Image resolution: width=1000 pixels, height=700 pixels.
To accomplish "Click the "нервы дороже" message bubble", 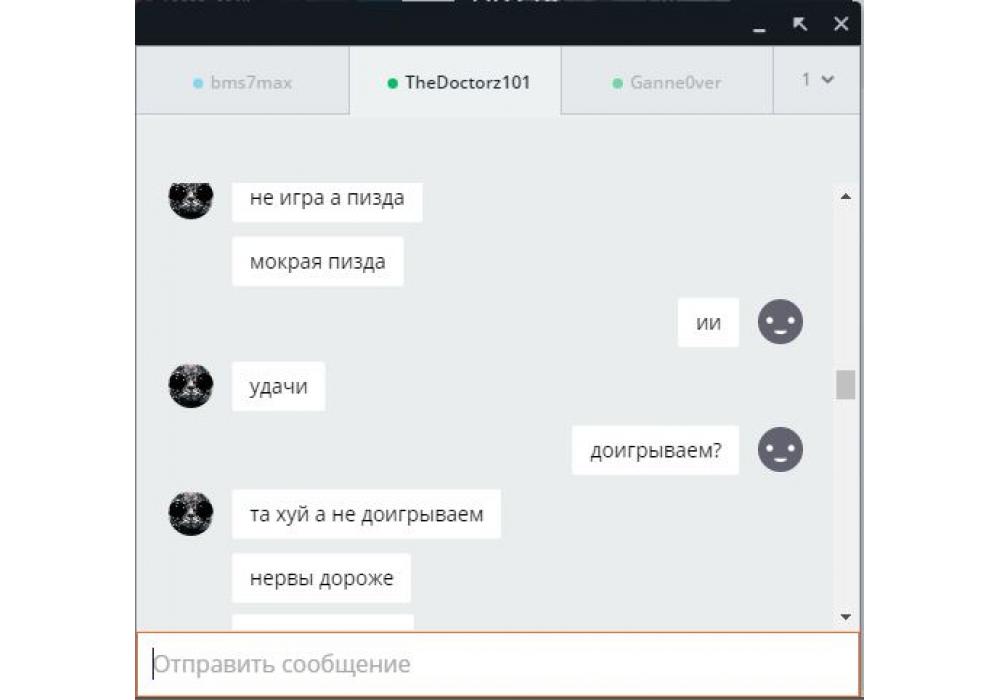I will pyautogui.click(x=321, y=578).
